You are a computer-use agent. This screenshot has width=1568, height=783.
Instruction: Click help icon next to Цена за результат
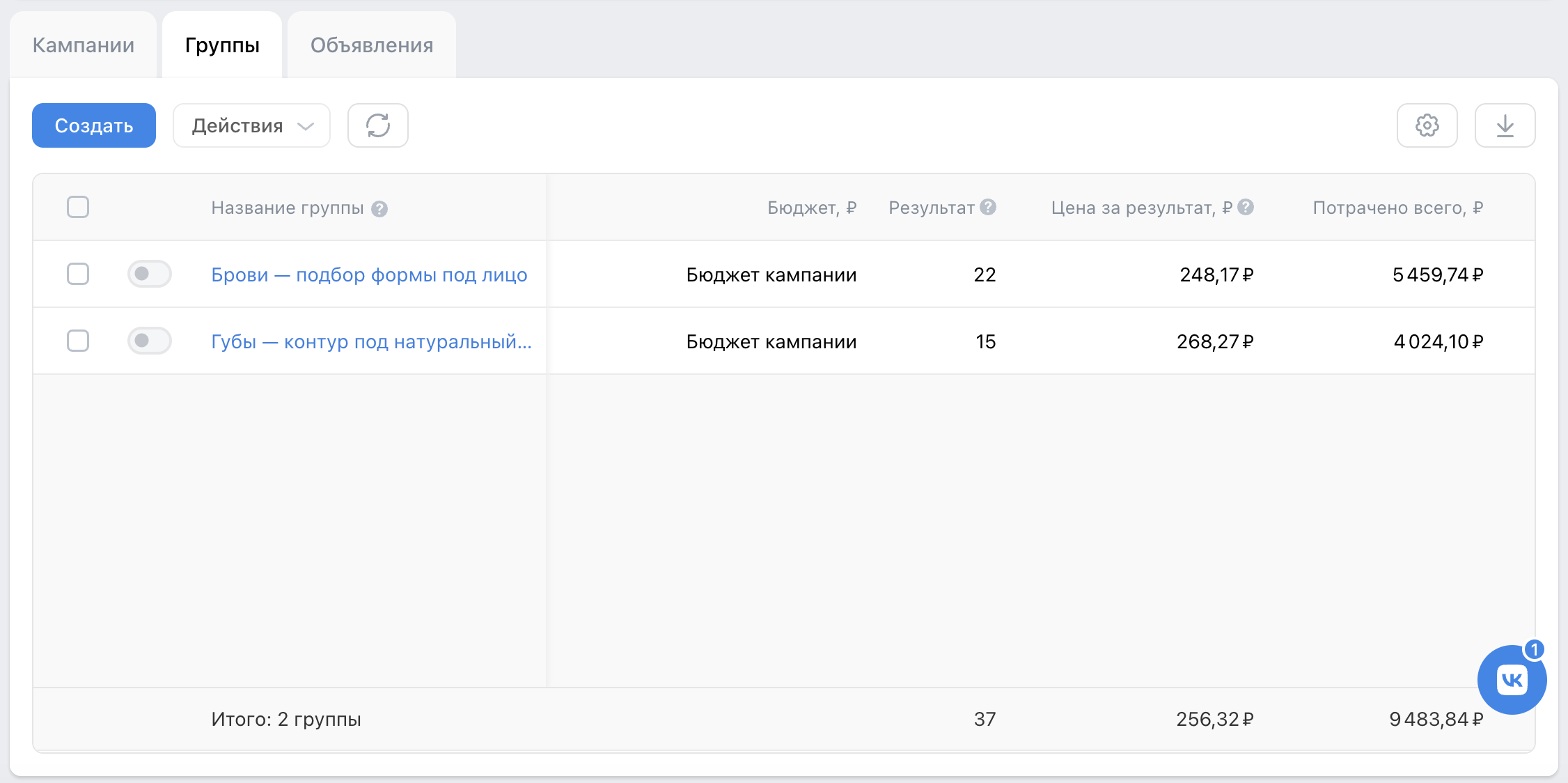pos(1246,207)
